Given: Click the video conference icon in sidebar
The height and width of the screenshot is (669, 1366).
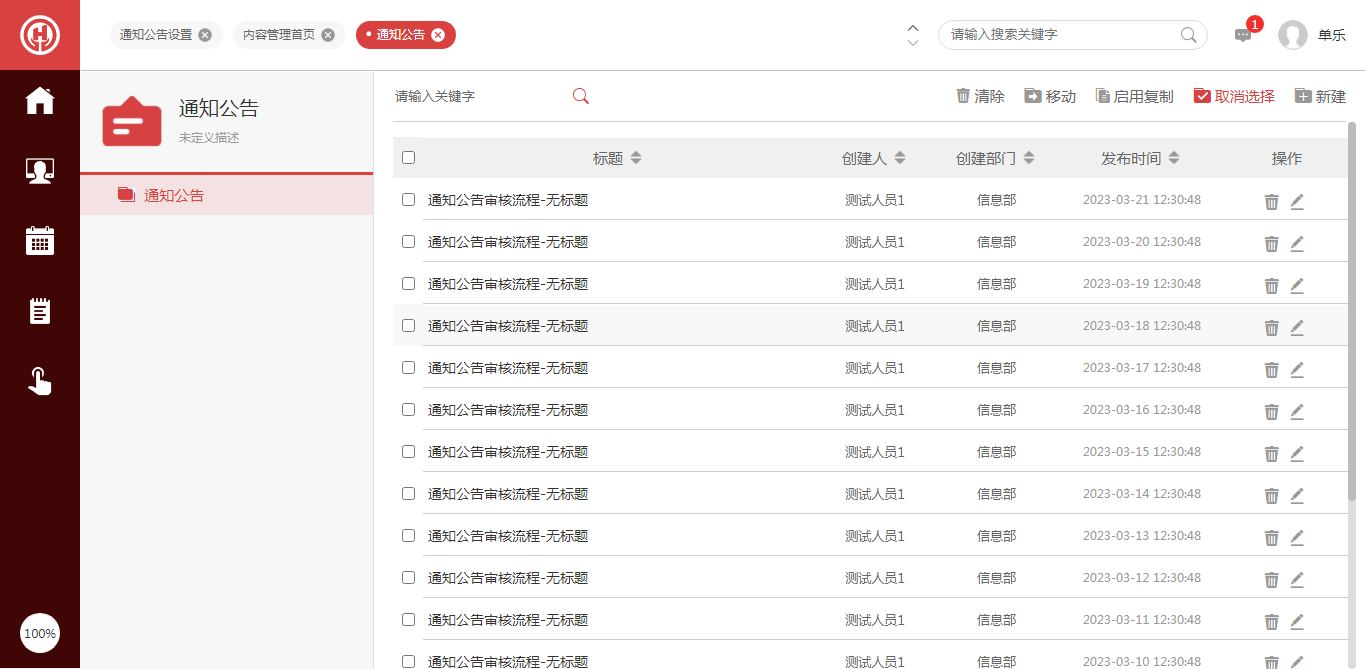Looking at the screenshot, I should point(40,171).
